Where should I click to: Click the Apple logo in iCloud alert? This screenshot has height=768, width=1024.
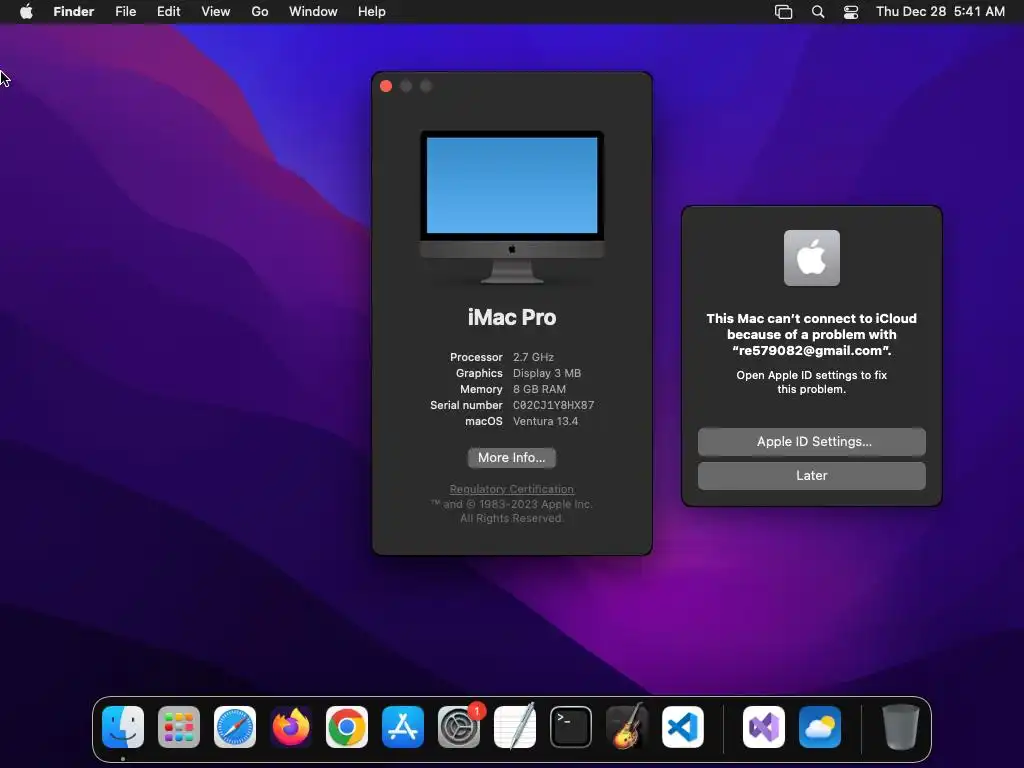pos(812,258)
